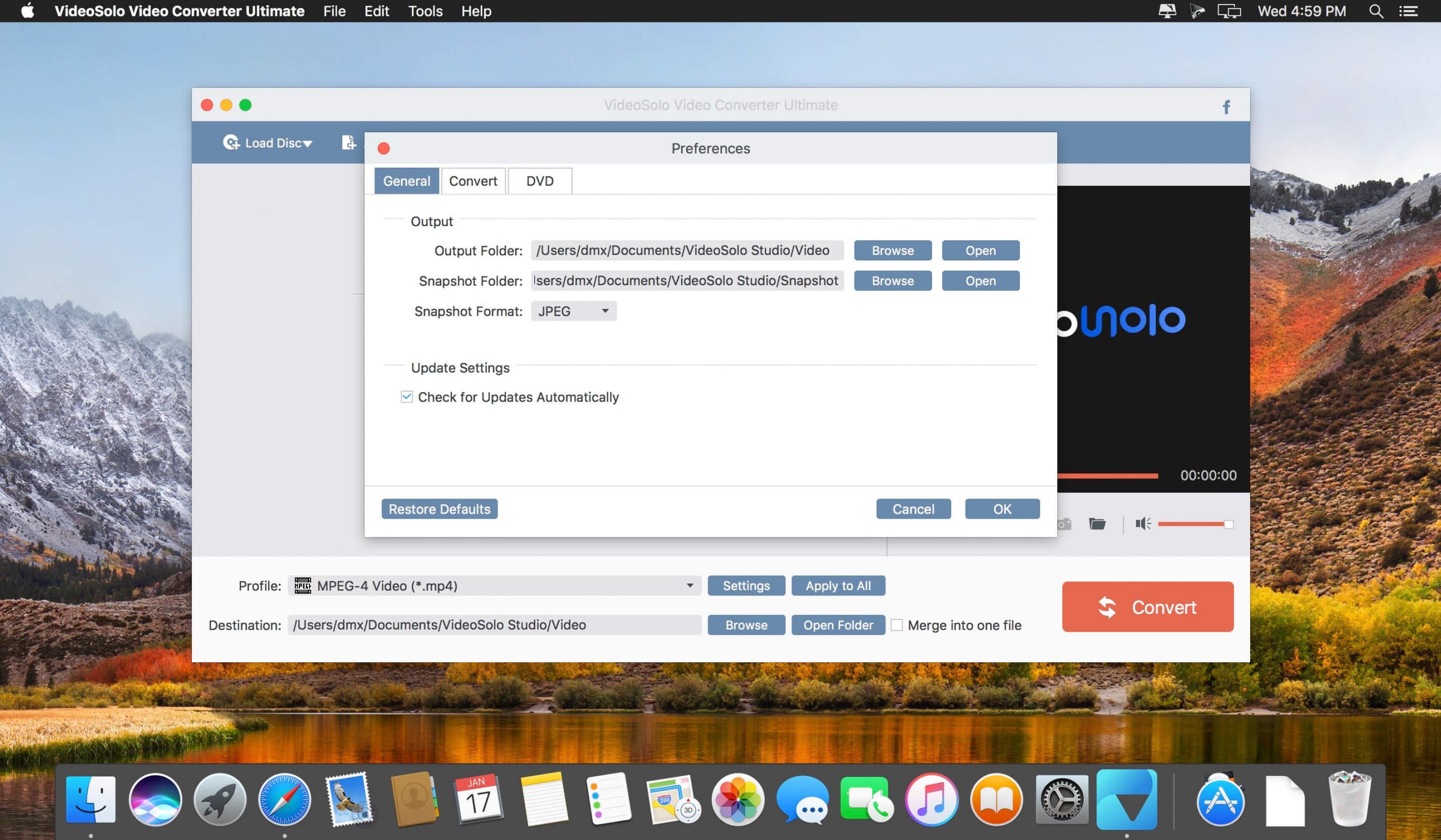Click the snapshot camera icon in playback controls
Viewport: 1441px width, 840px height.
(1064, 523)
